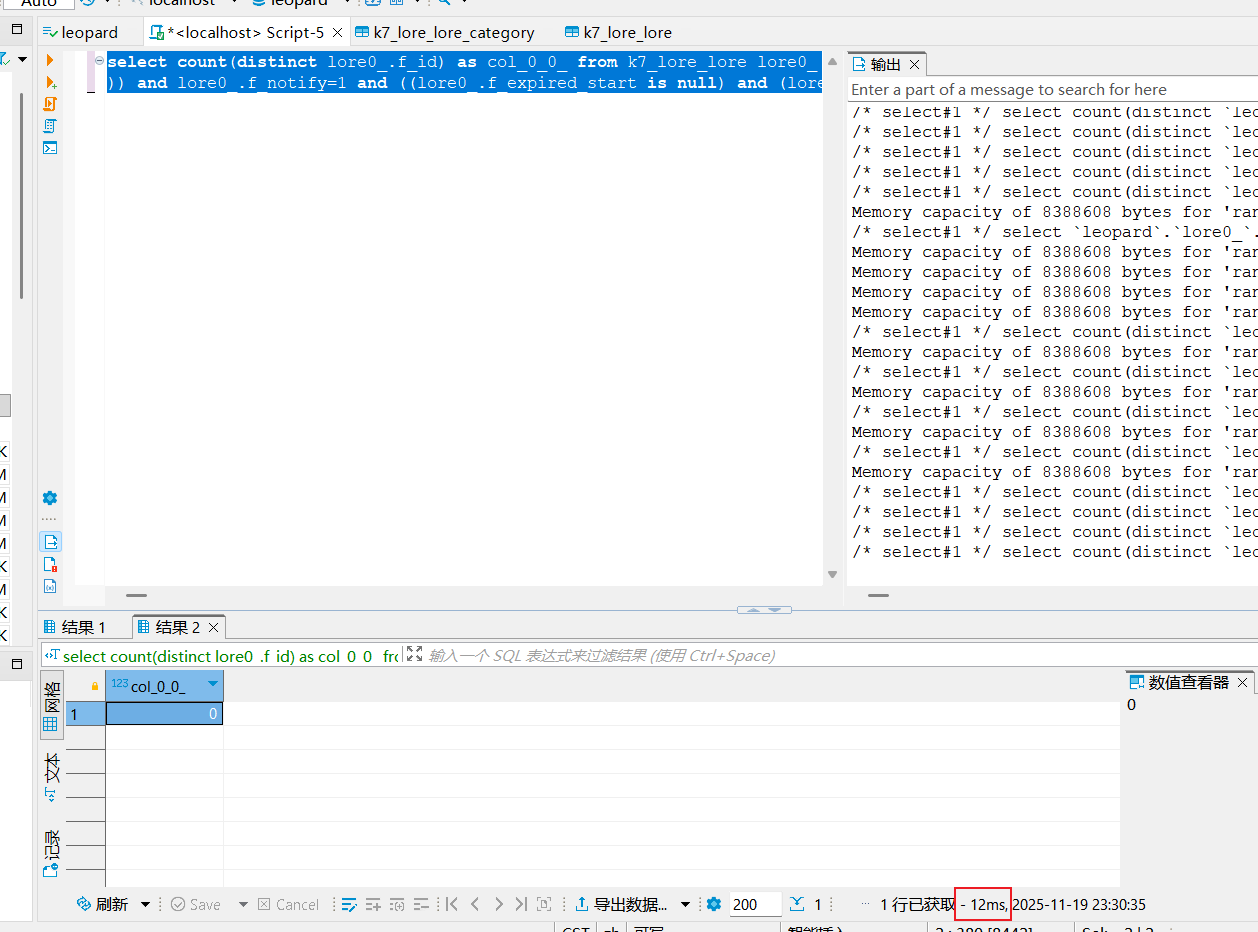Open 导出数据 export options dropdown arrow
Screen dimensions: 1258x932
[685, 904]
